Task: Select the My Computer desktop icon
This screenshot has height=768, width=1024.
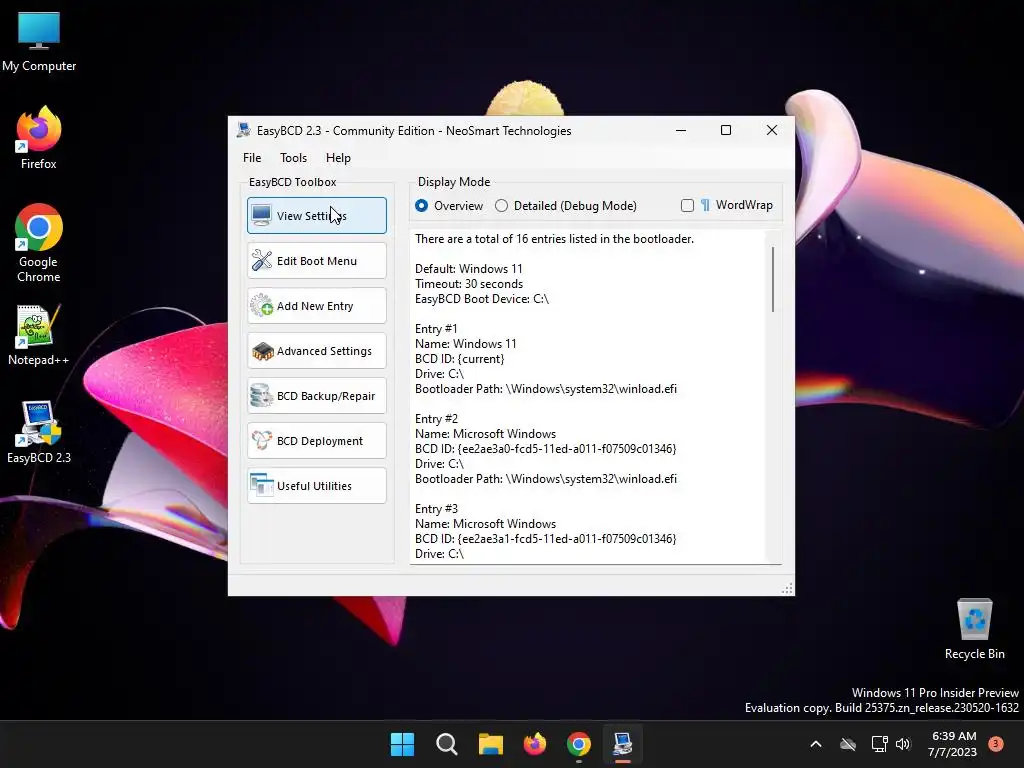Action: point(39,42)
